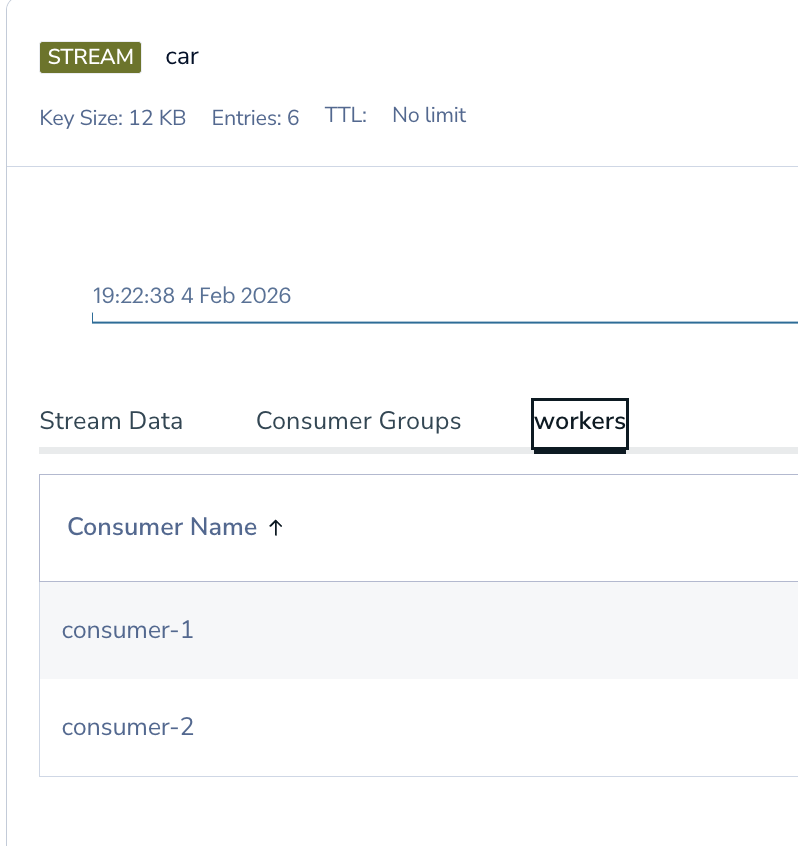Open the consumer-2 entry
The height and width of the screenshot is (846, 798).
128,727
